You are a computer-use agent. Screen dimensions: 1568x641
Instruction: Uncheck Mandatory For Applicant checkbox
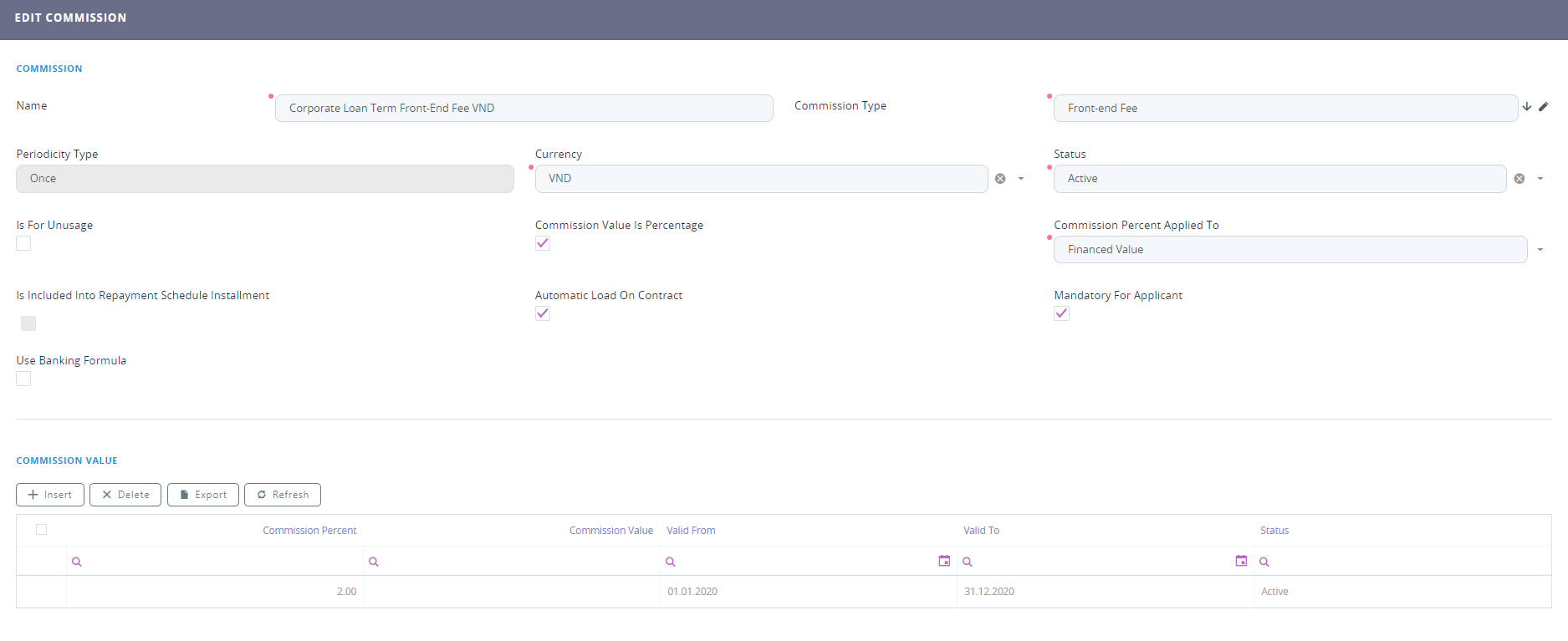click(1061, 313)
